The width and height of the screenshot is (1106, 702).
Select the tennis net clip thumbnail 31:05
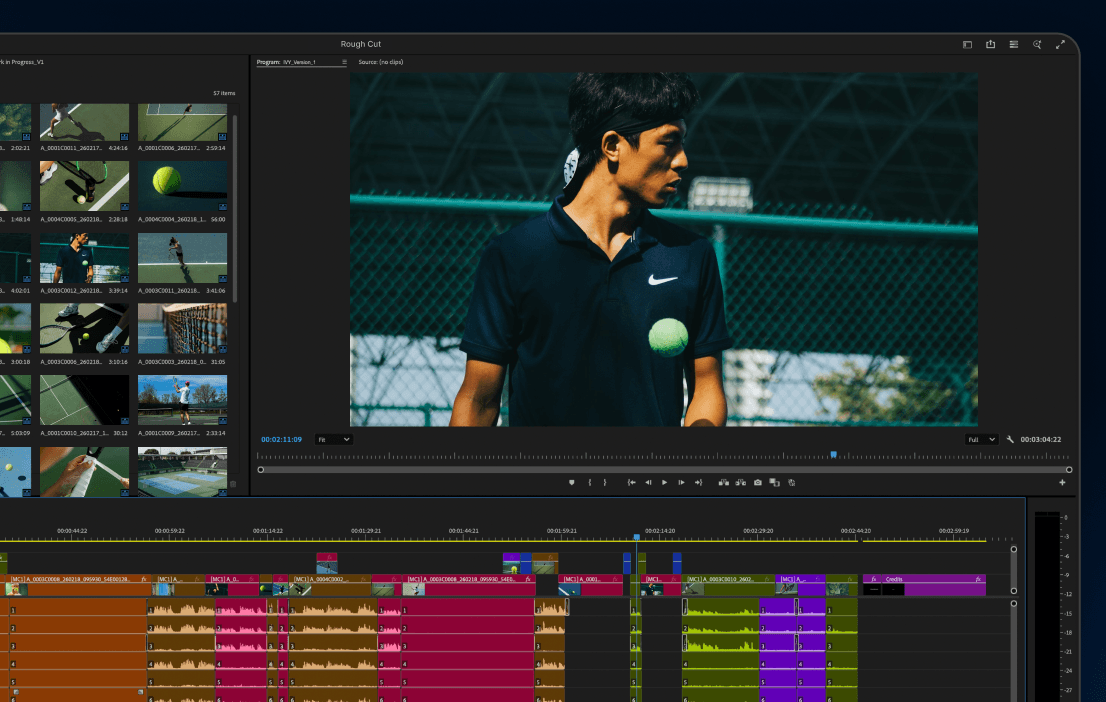click(x=183, y=329)
